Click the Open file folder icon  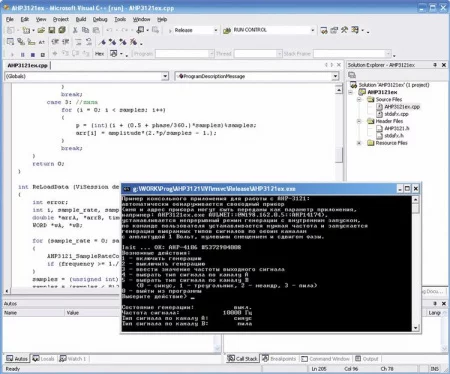tap(41, 30)
